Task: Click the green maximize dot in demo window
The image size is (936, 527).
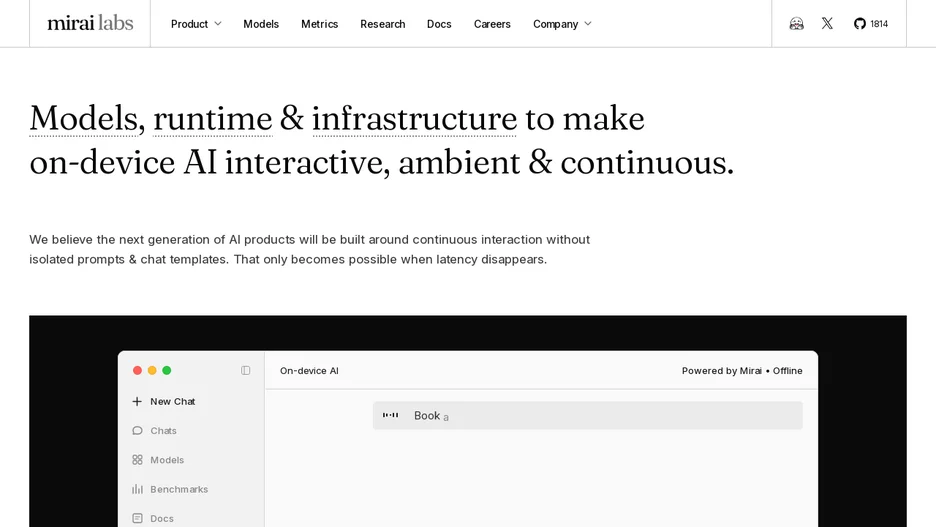Action: point(167,370)
